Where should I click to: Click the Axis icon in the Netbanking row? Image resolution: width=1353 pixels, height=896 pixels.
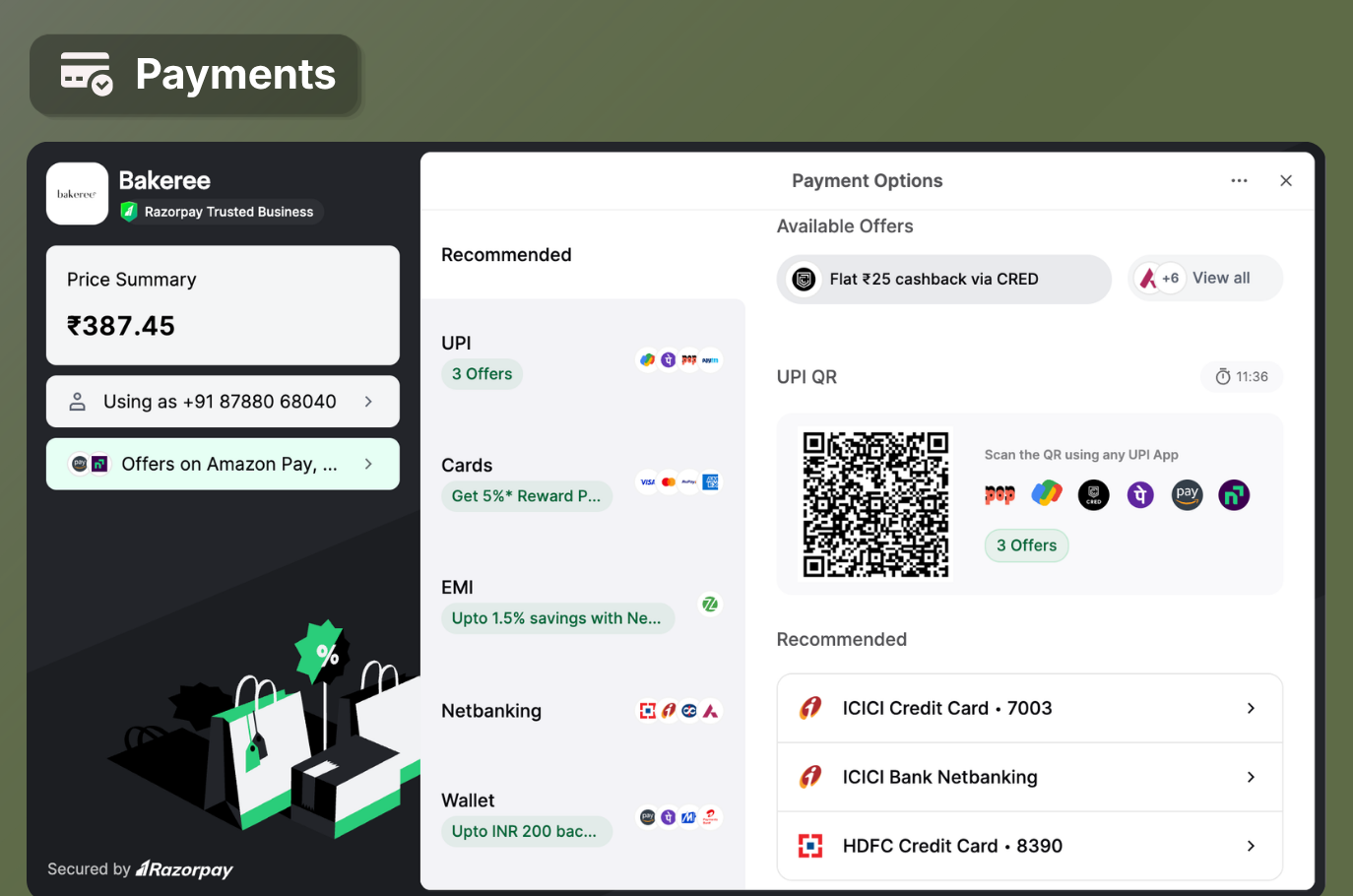pyautogui.click(x=710, y=710)
